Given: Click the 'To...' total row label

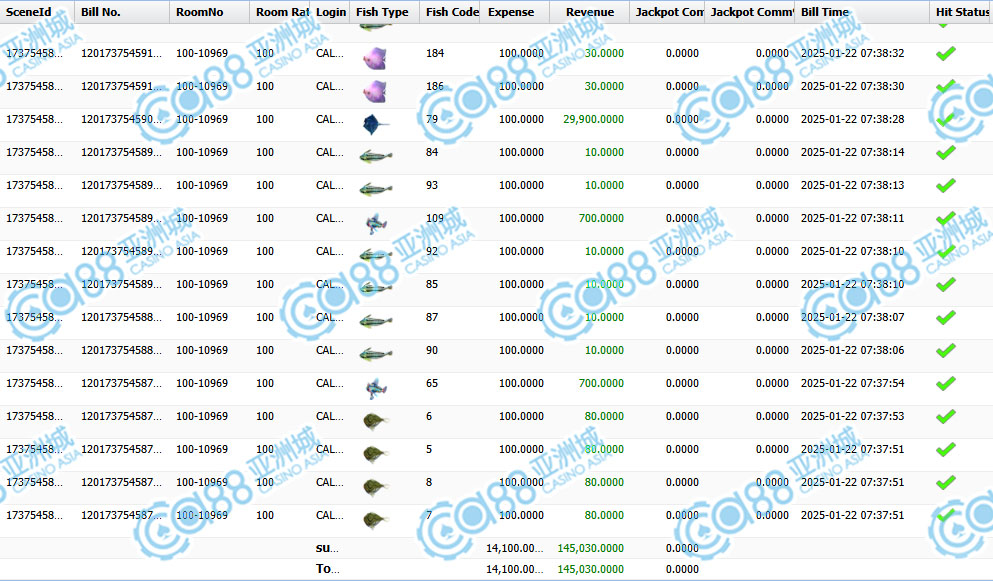Looking at the screenshot, I should 327,569.
